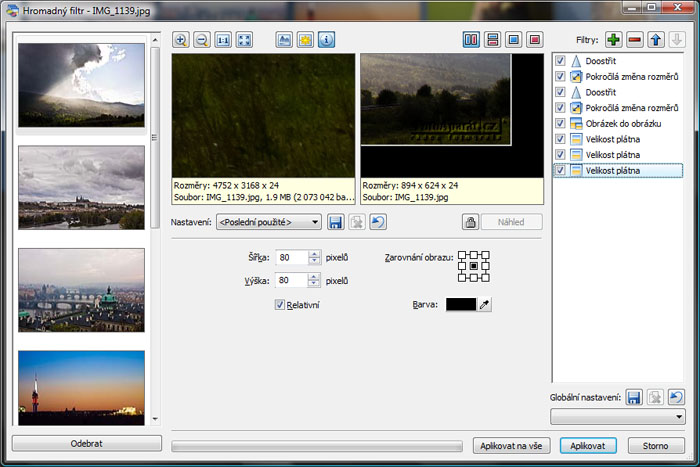This screenshot has height=467, width=700.
Task: Add a new filter with green plus
Action: 613,40
